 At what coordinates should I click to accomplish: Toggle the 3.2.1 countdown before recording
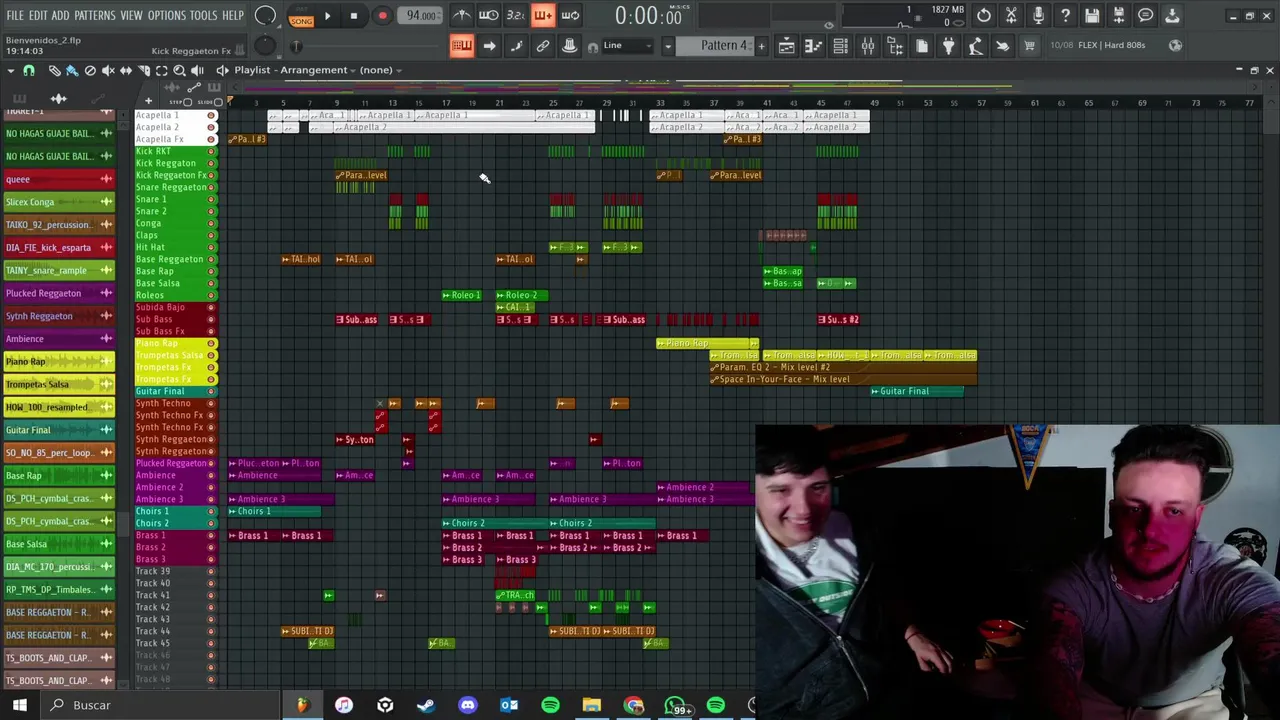[516, 15]
